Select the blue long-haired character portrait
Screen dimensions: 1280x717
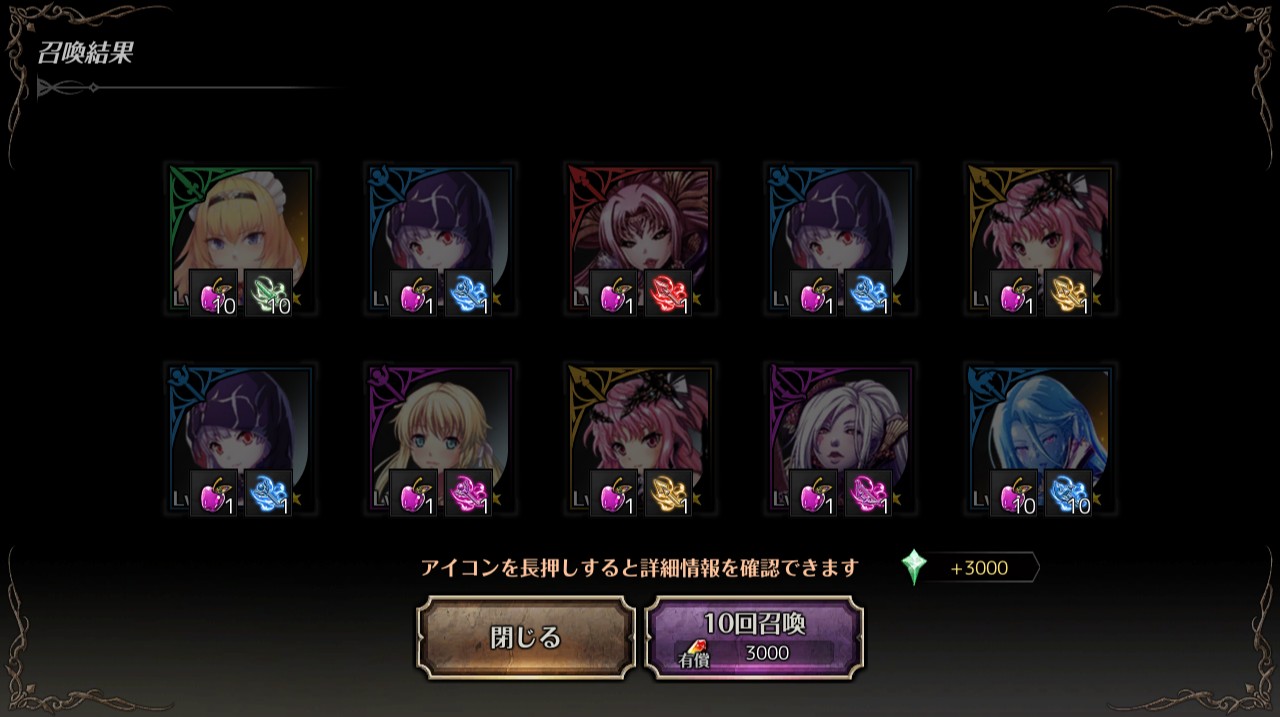[1040, 438]
